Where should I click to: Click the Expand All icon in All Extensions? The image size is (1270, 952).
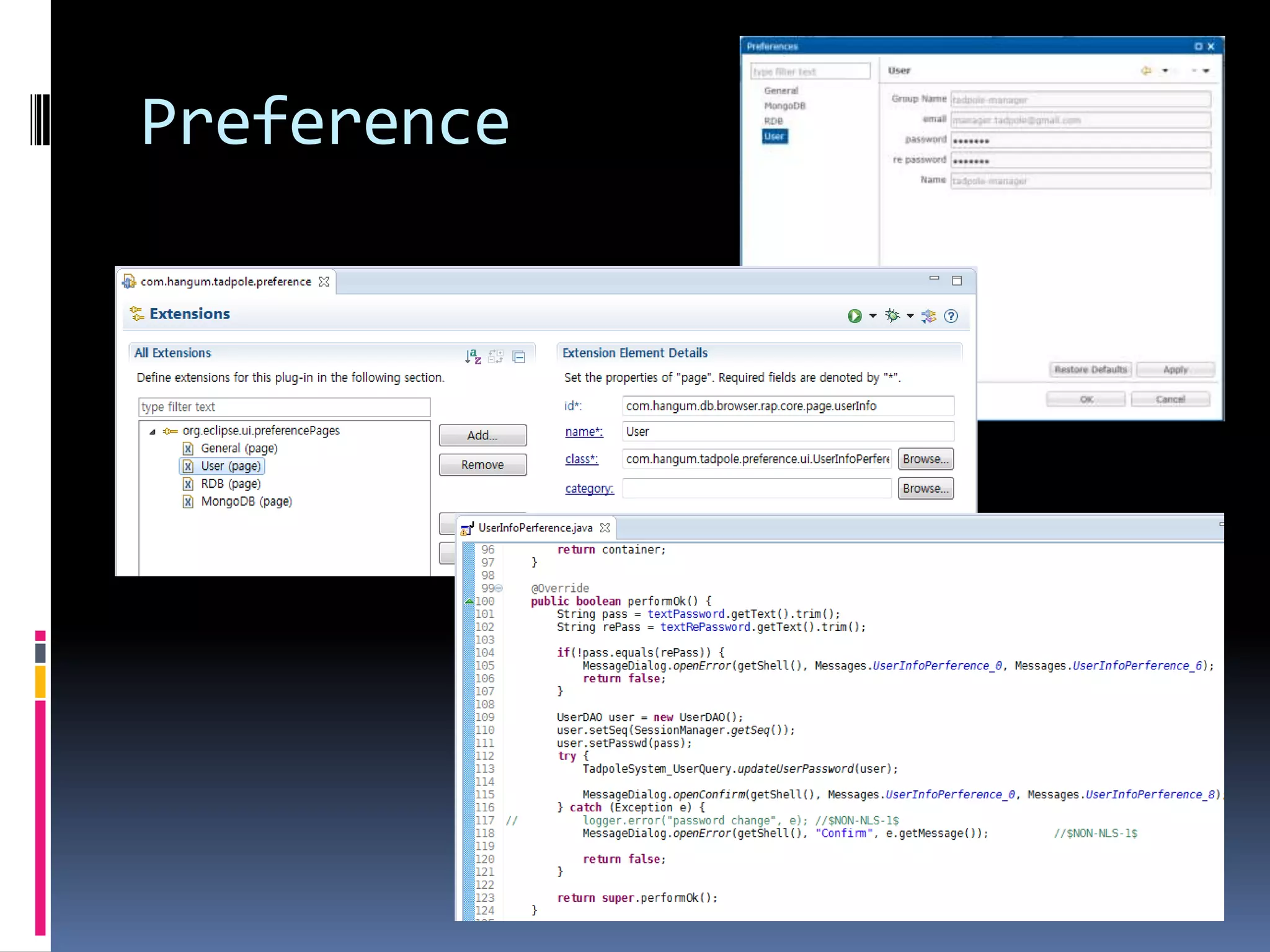(495, 356)
